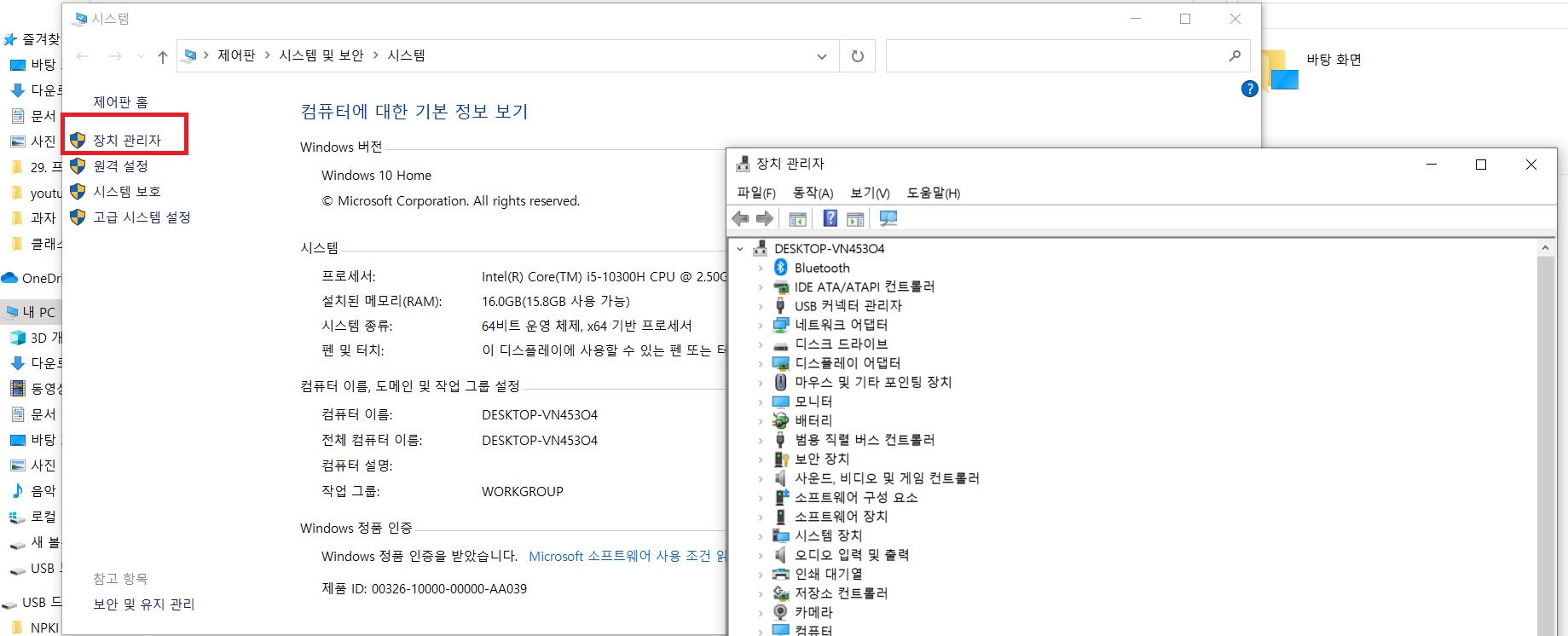The height and width of the screenshot is (636, 1568).
Task: Expand the USB 커넥터 관리자 category
Action: click(x=761, y=306)
